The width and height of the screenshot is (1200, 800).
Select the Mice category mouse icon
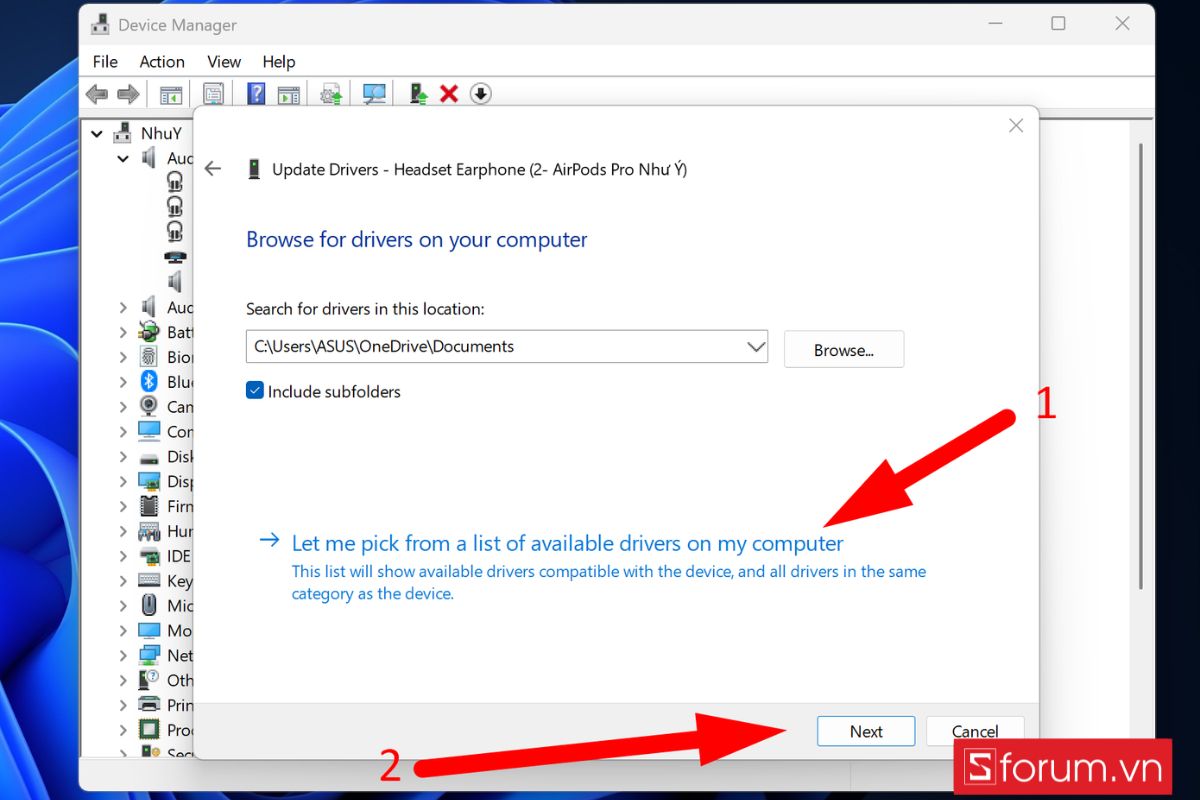point(149,605)
